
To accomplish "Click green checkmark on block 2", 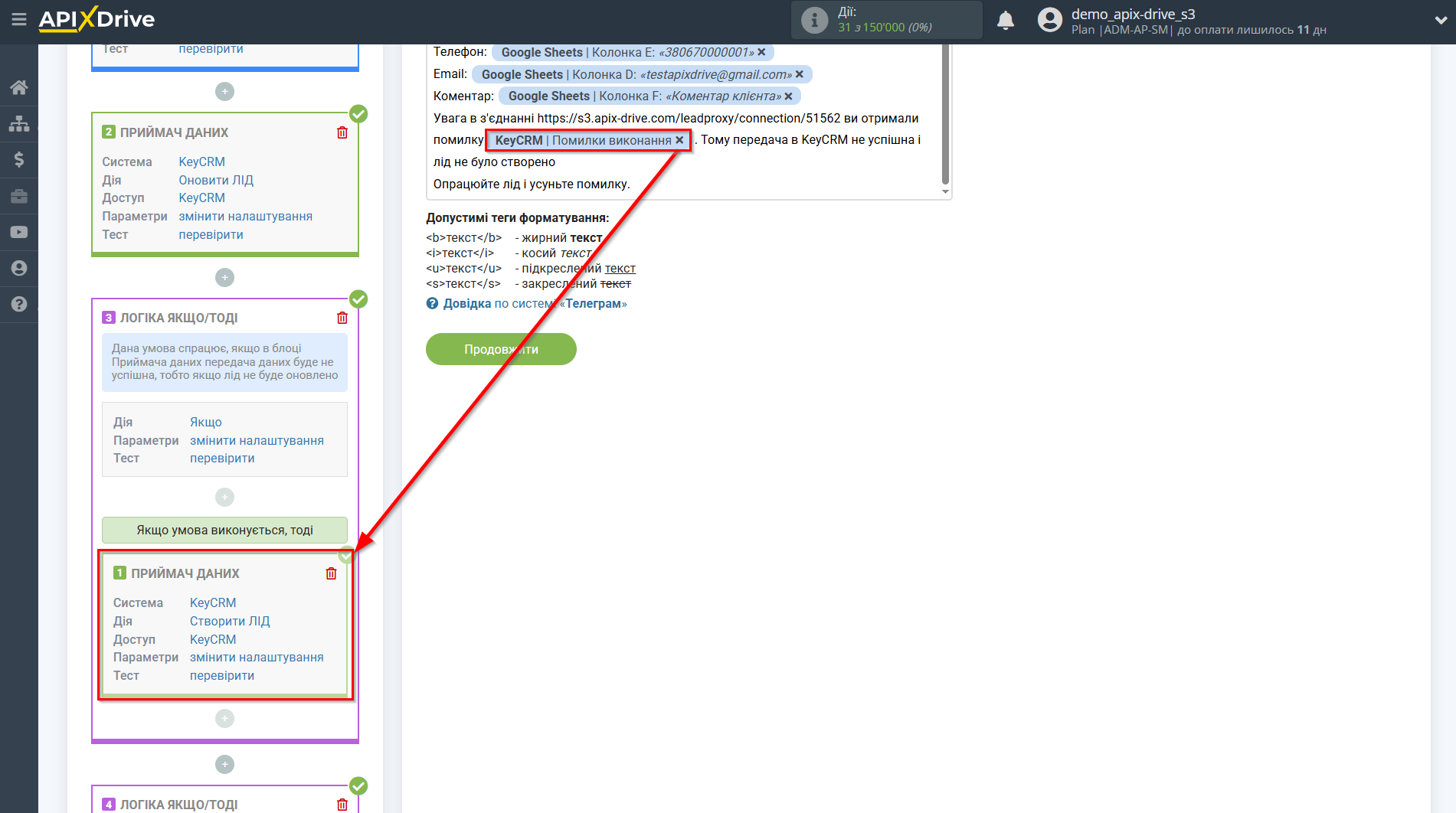I will pos(358,114).
